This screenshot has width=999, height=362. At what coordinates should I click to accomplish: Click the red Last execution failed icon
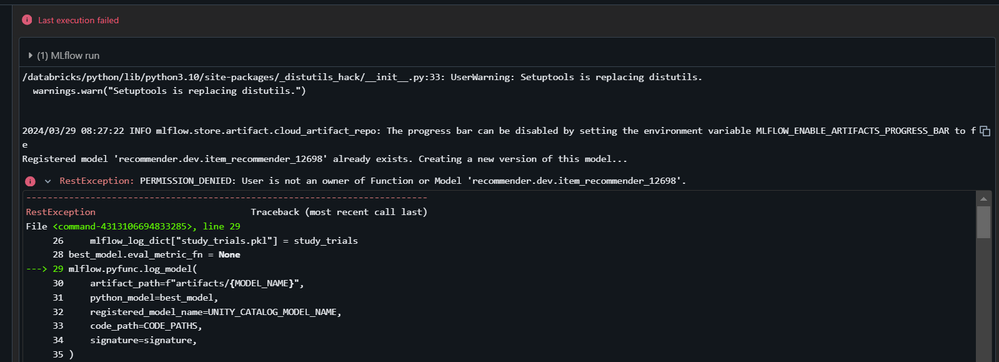pyautogui.click(x=27, y=20)
